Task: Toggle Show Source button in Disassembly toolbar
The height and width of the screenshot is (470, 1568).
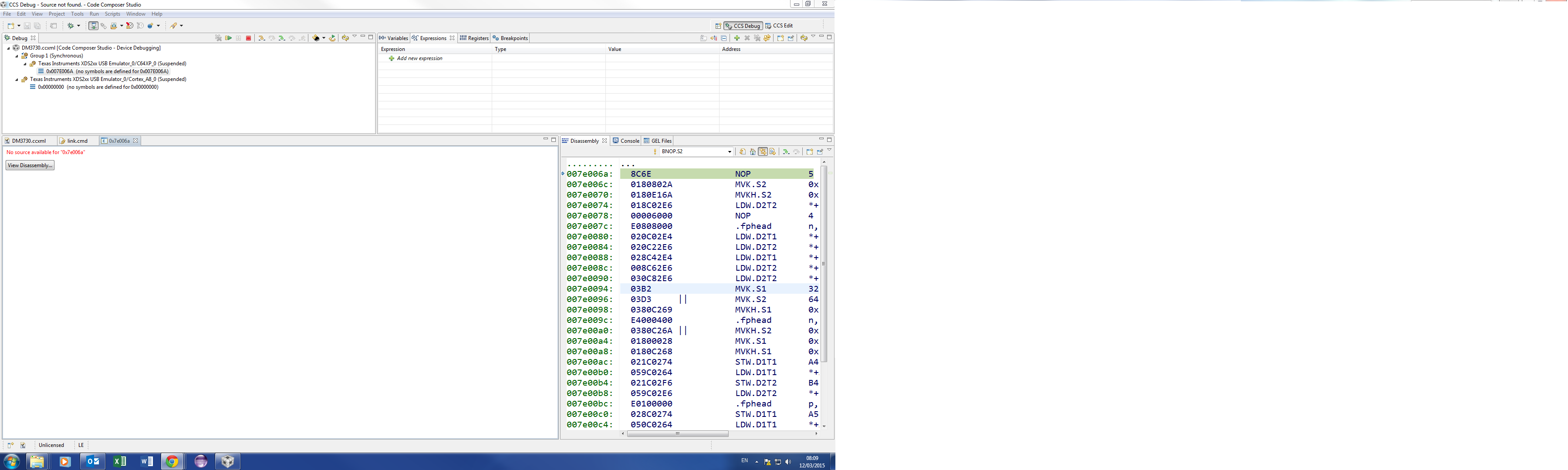Action: [x=772, y=152]
